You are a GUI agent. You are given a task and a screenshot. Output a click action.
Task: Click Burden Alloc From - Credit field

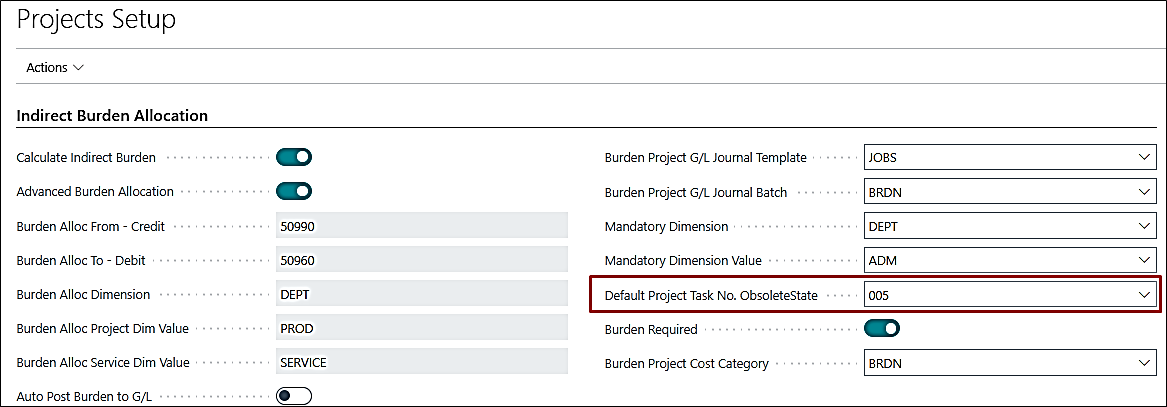point(421,226)
